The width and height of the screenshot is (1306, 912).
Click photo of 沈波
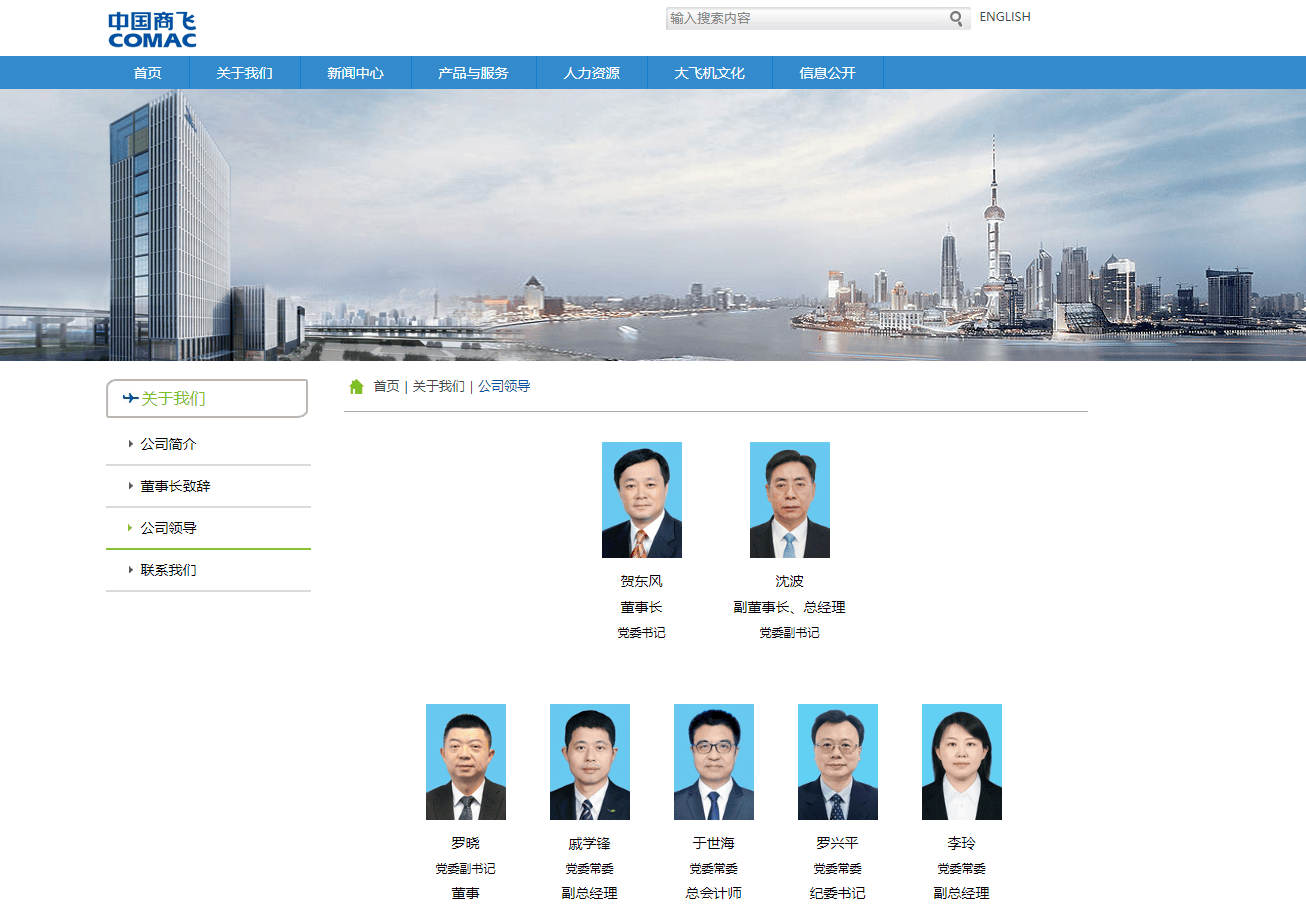click(790, 500)
